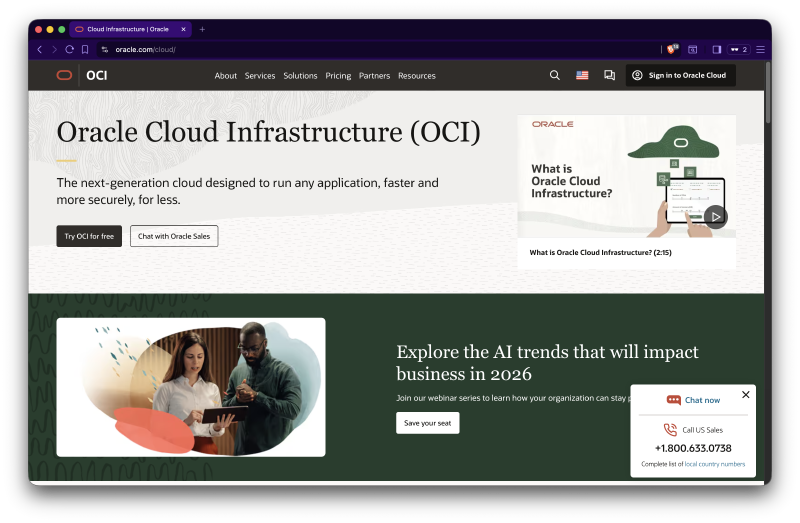
Task: Open the Partners menu
Action: [374, 76]
